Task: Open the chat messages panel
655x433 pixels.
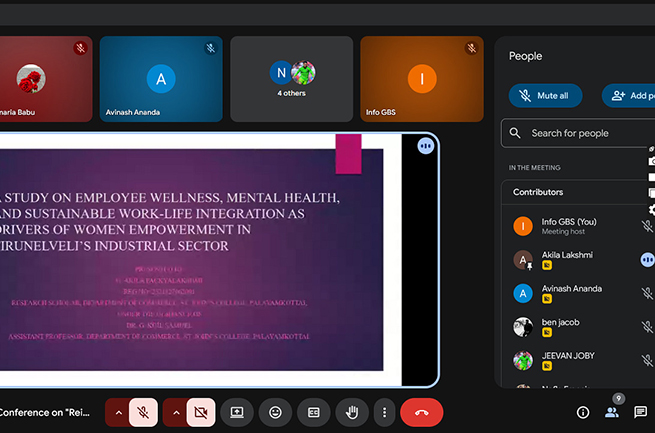Action: [x=641, y=412]
